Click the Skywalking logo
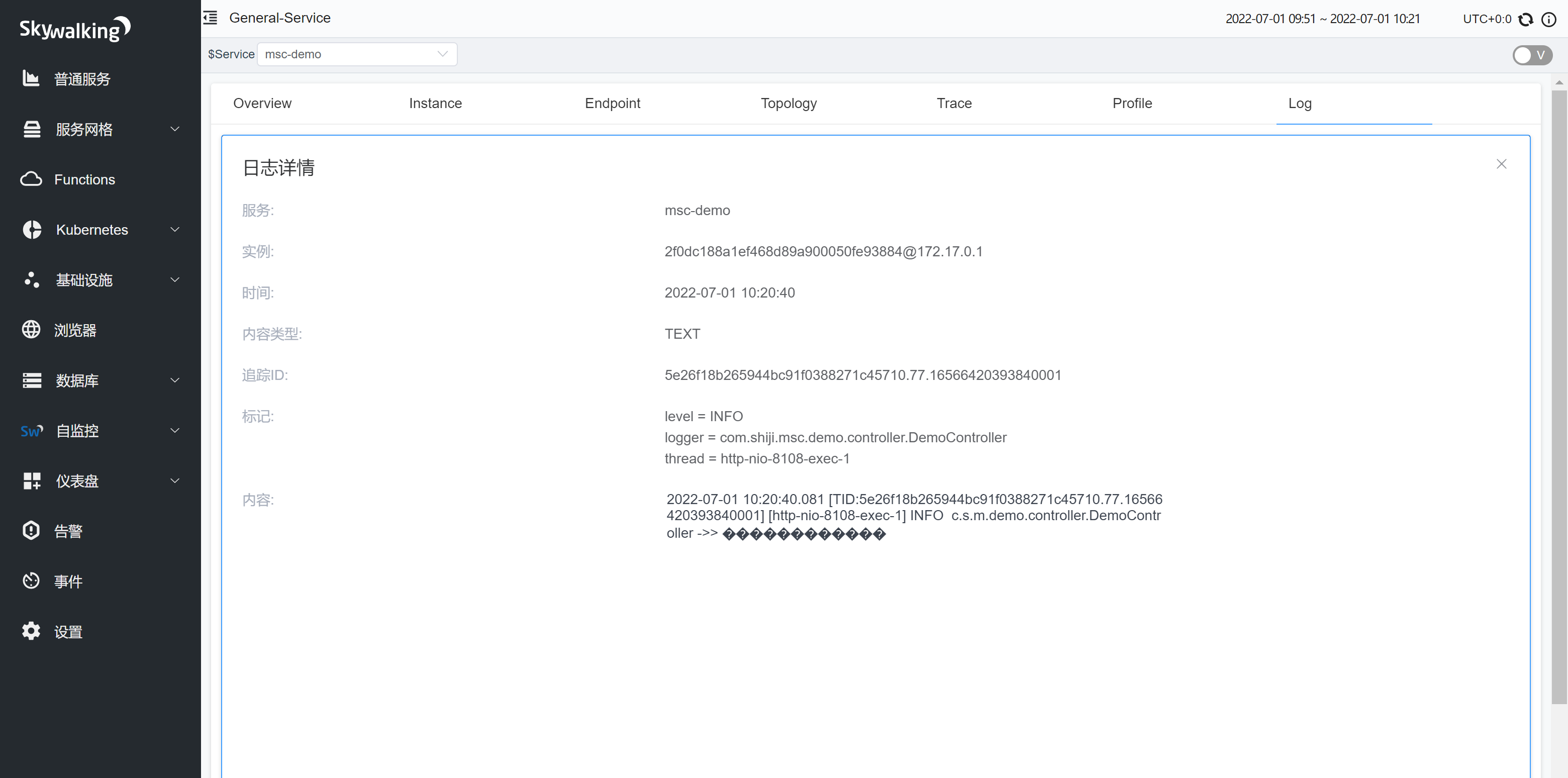This screenshot has width=1568, height=778. tap(75, 29)
